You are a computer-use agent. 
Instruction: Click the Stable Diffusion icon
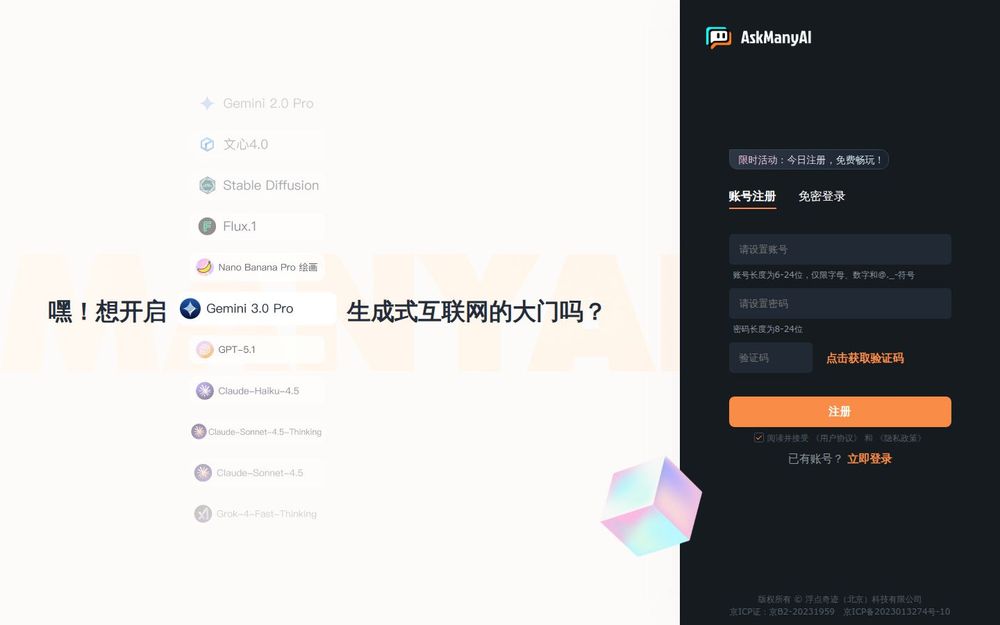(x=207, y=185)
